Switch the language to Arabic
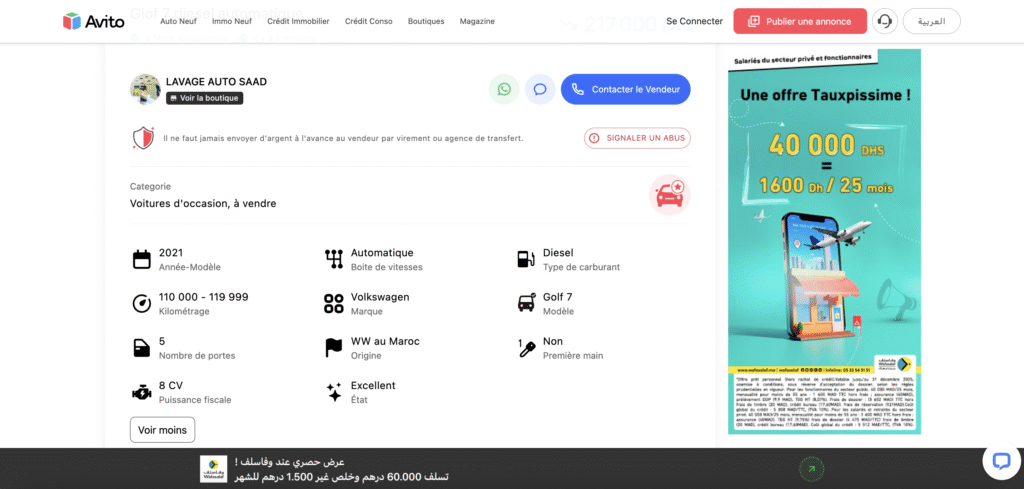This screenshot has height=489, width=1024. pyautogui.click(x=931, y=22)
